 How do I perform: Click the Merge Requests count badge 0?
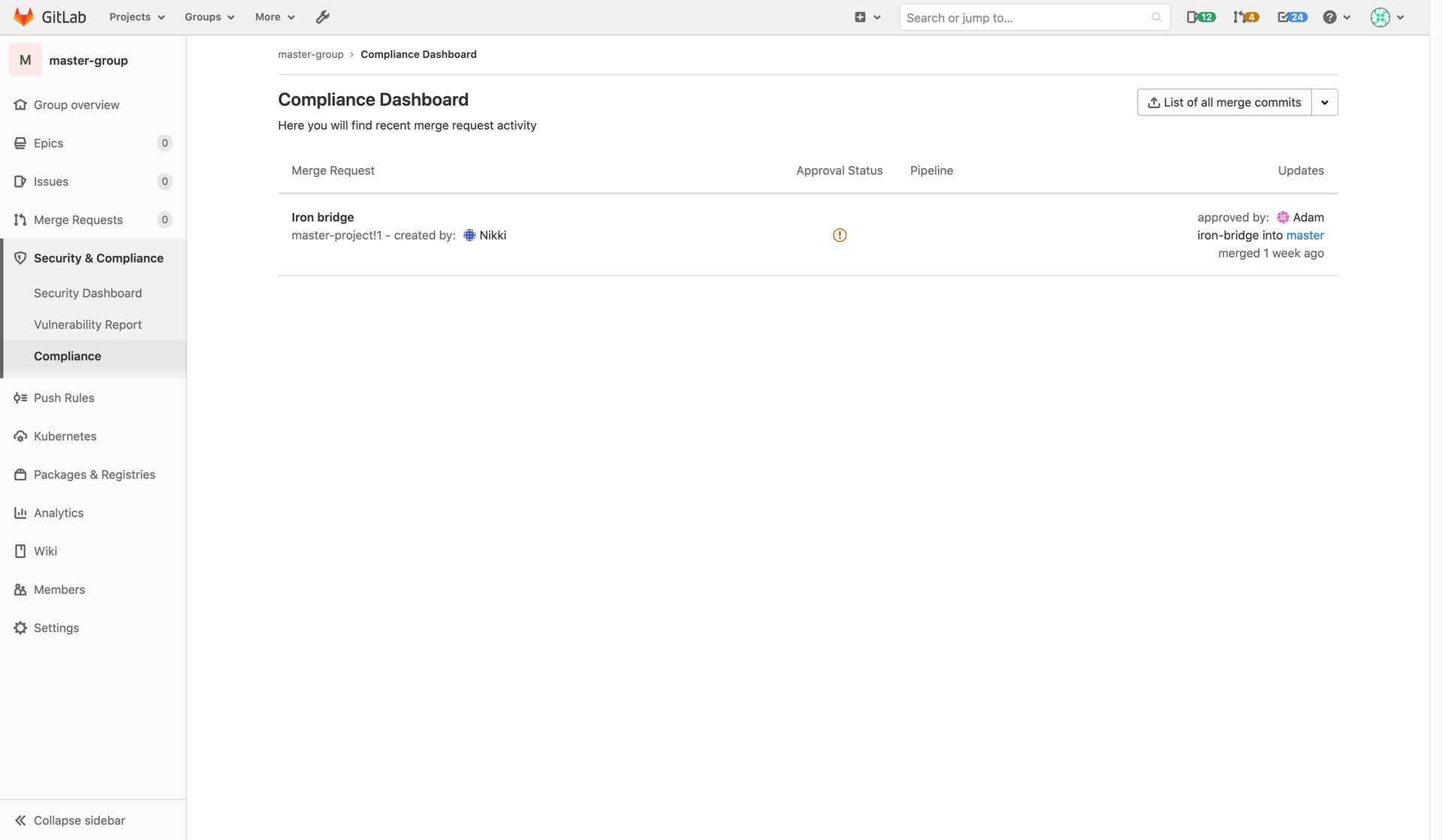pos(164,219)
